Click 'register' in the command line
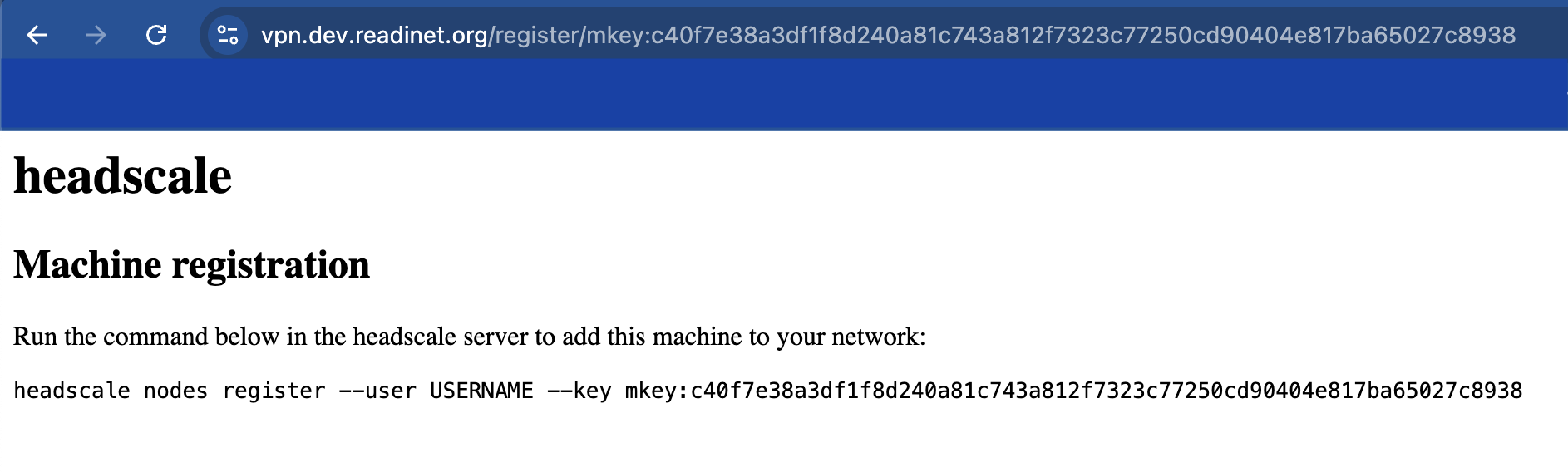The width and height of the screenshot is (1568, 472). 274,391
